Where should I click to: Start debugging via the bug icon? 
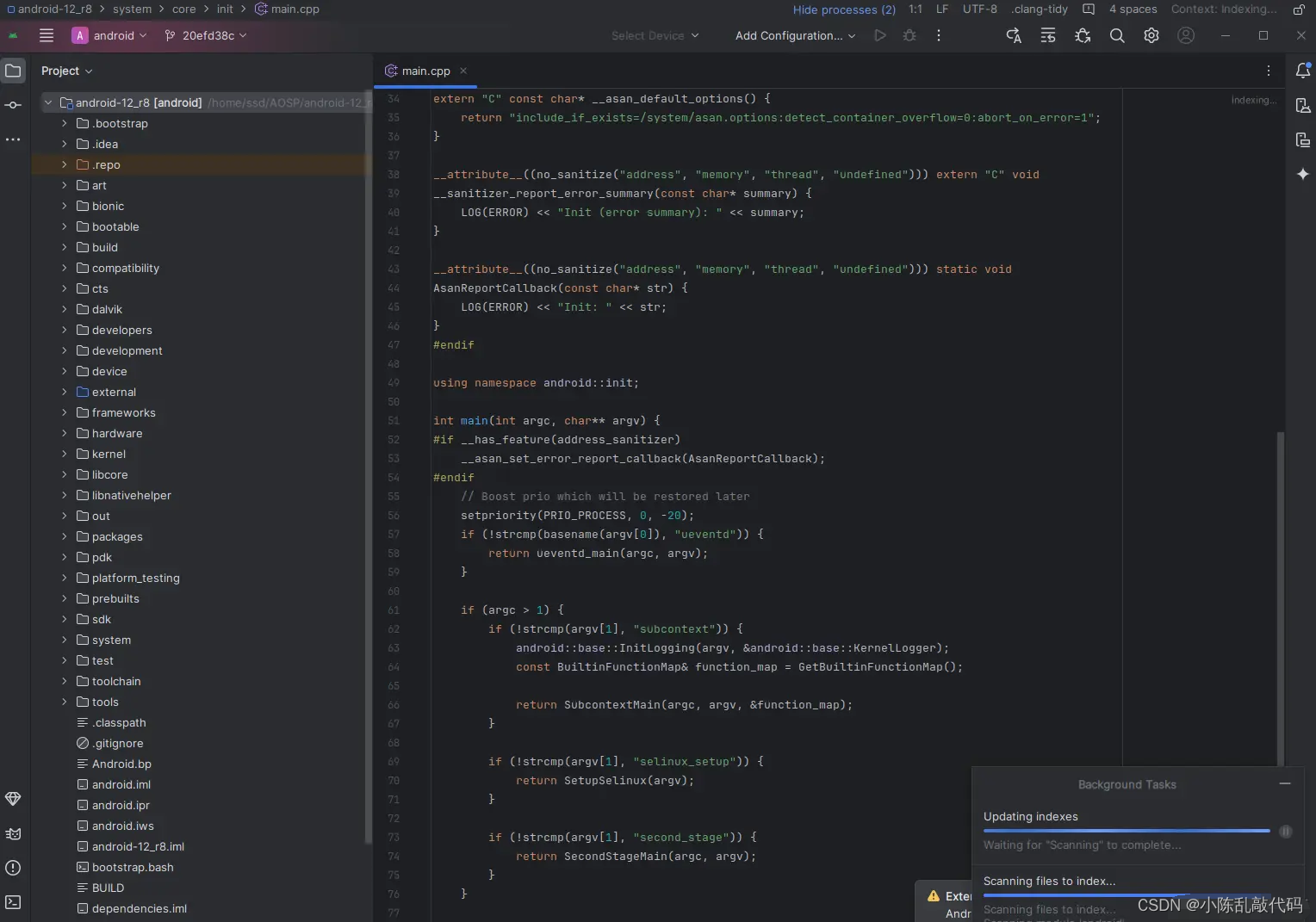(x=909, y=35)
